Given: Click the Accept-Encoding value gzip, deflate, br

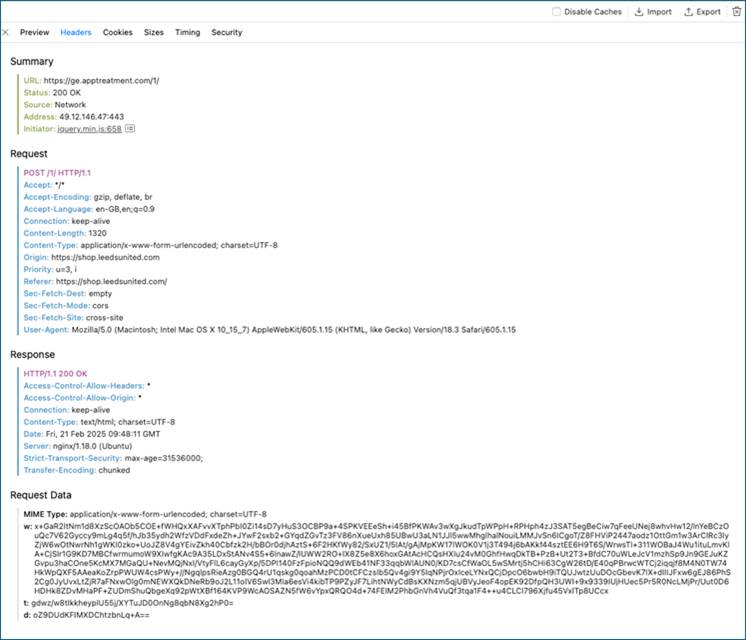Looking at the screenshot, I should (x=123, y=197).
